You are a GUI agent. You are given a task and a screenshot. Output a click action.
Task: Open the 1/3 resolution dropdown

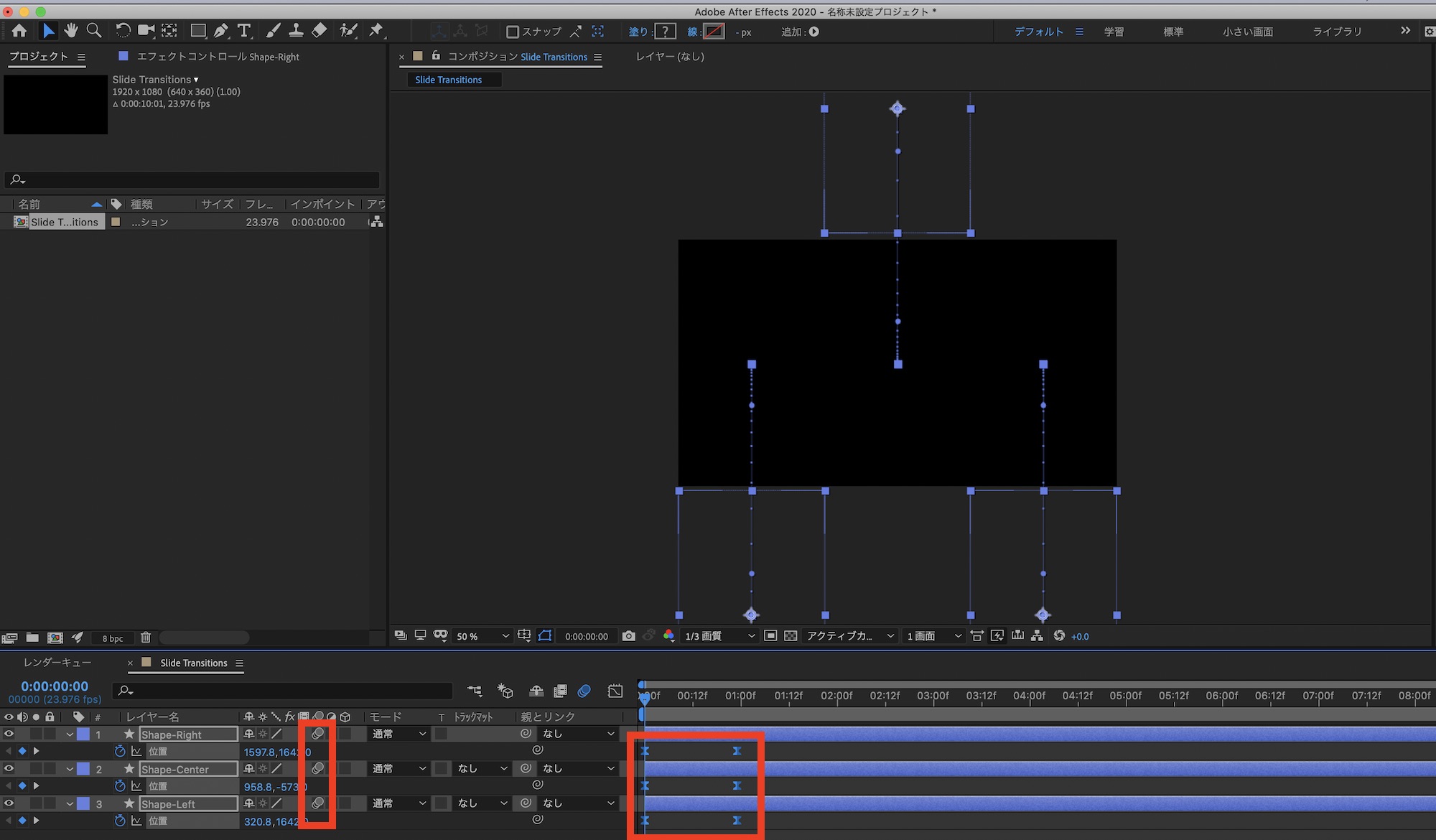[719, 636]
